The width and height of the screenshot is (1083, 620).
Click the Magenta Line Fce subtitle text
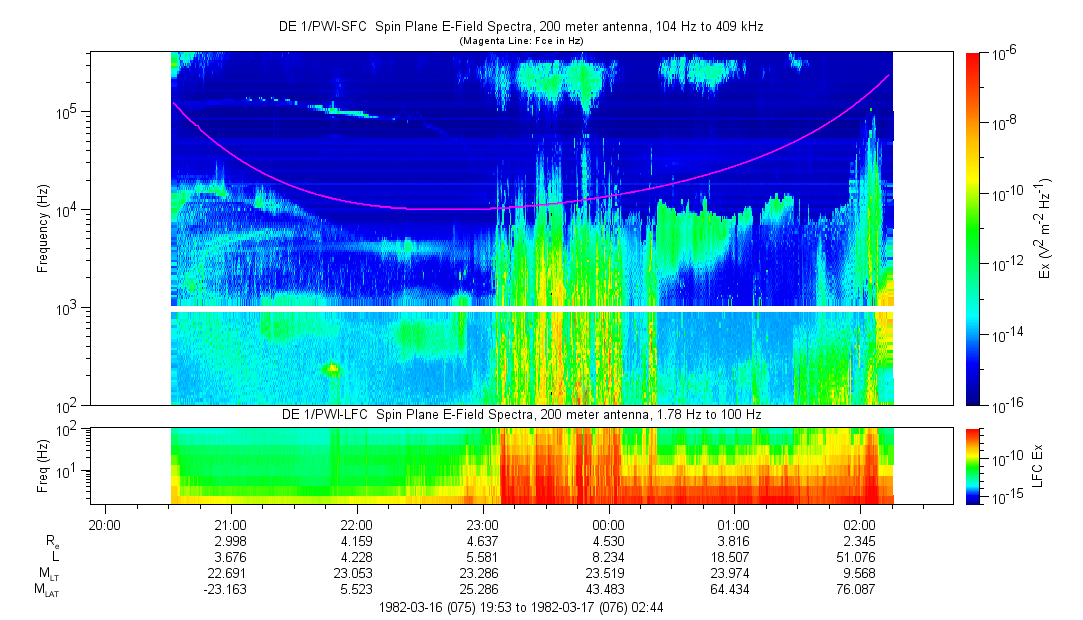tap(520, 41)
